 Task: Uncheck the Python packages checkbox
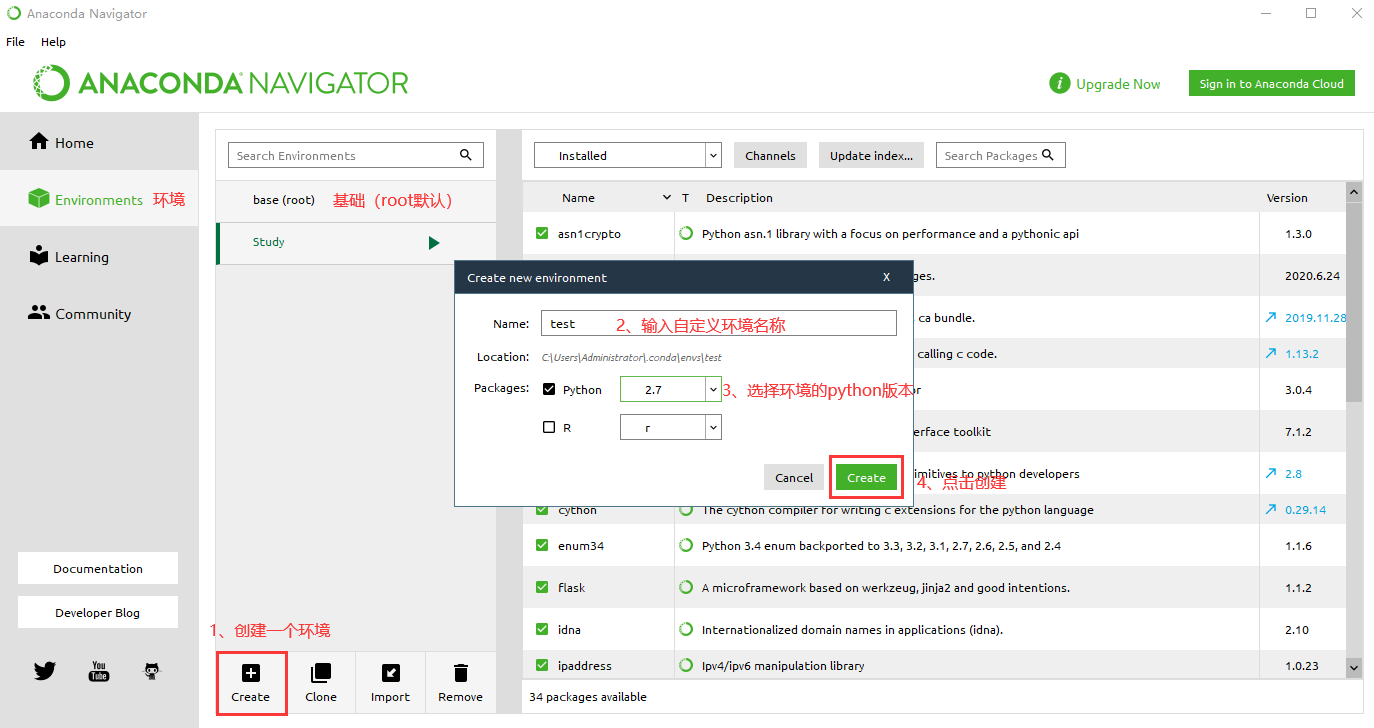pyautogui.click(x=549, y=389)
